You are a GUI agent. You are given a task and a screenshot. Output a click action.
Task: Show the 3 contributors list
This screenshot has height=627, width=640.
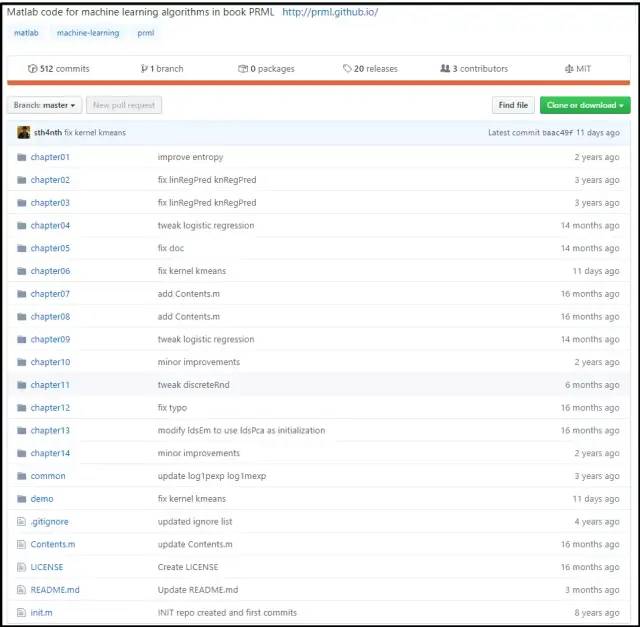click(474, 69)
